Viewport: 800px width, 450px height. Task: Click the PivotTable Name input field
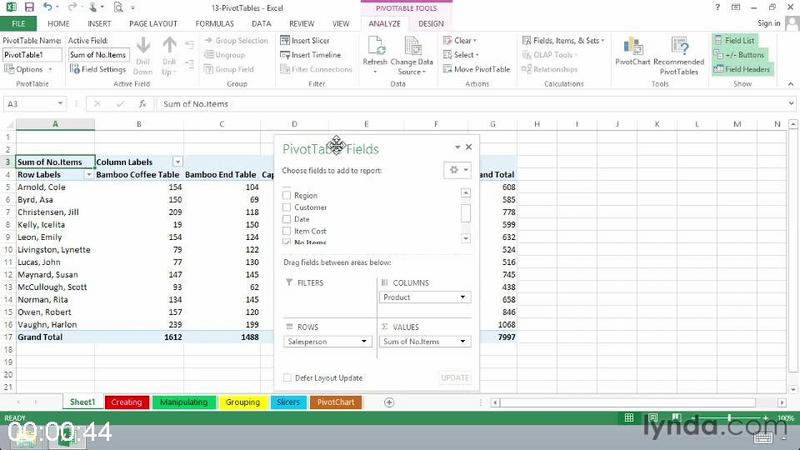click(33, 55)
